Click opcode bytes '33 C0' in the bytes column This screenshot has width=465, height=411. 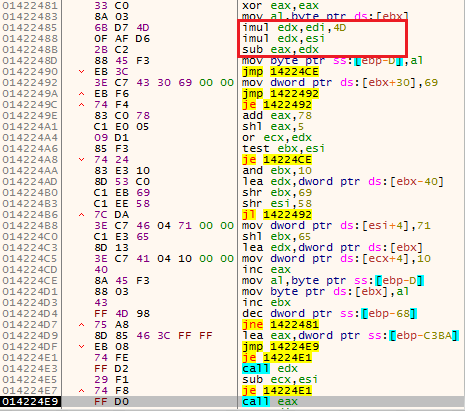point(111,6)
